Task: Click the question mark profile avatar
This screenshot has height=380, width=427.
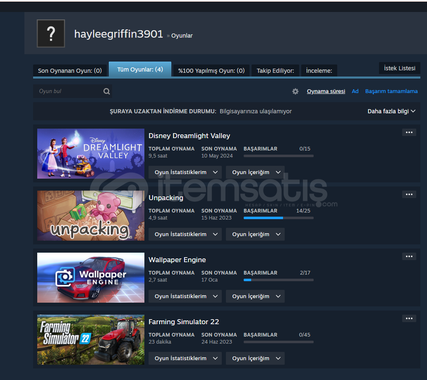Action: (51, 34)
